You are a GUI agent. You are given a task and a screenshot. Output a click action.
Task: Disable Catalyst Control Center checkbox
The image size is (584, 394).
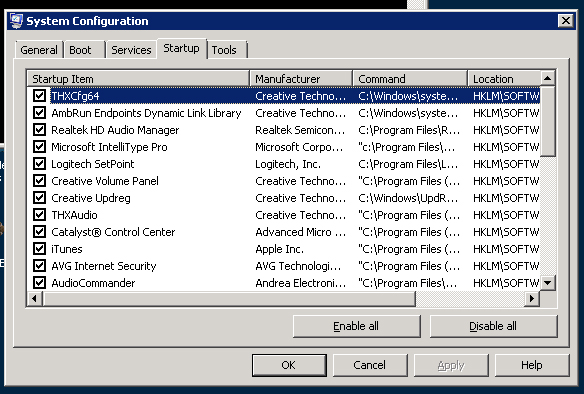click(39, 232)
